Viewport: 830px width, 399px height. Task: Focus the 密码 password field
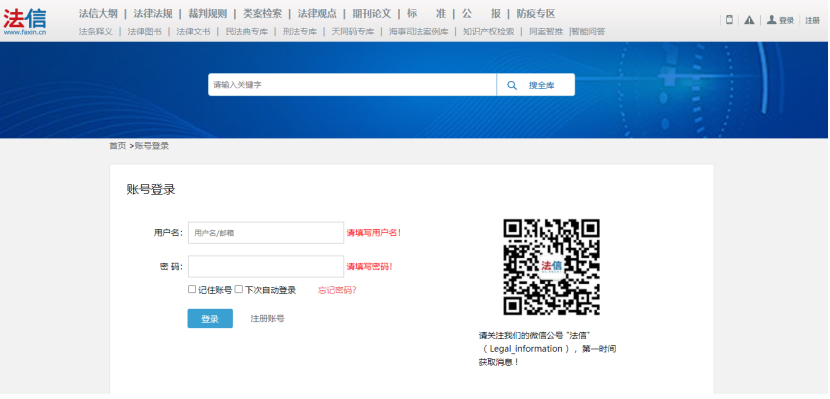266,267
